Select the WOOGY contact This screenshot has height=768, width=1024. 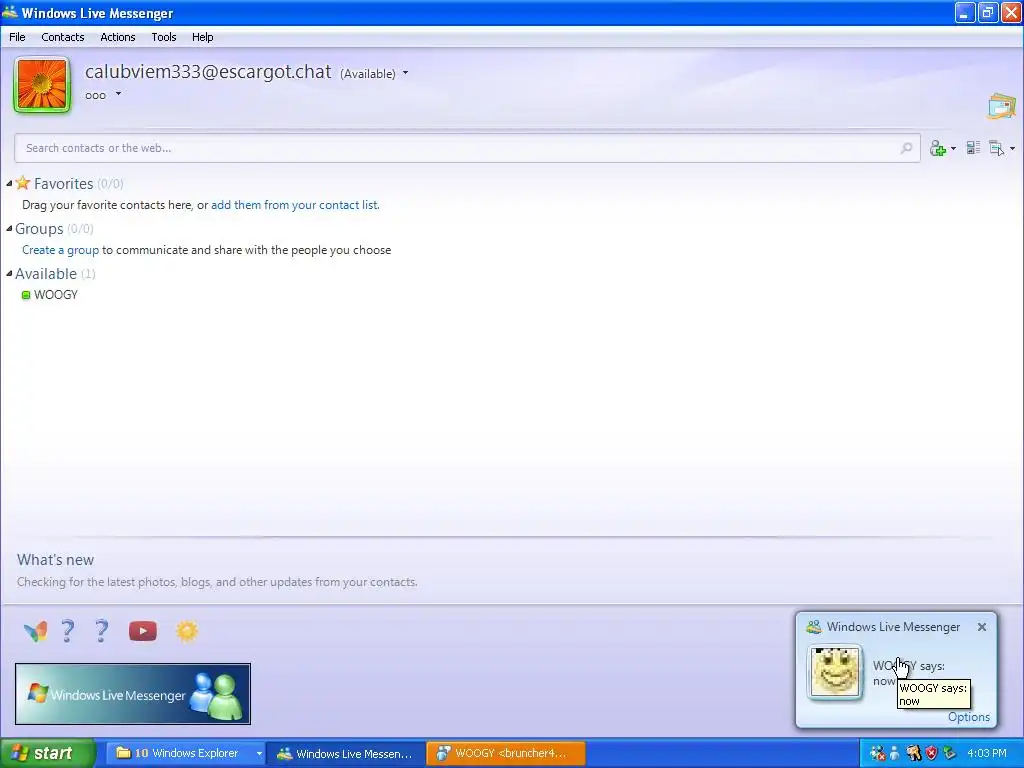(56, 295)
